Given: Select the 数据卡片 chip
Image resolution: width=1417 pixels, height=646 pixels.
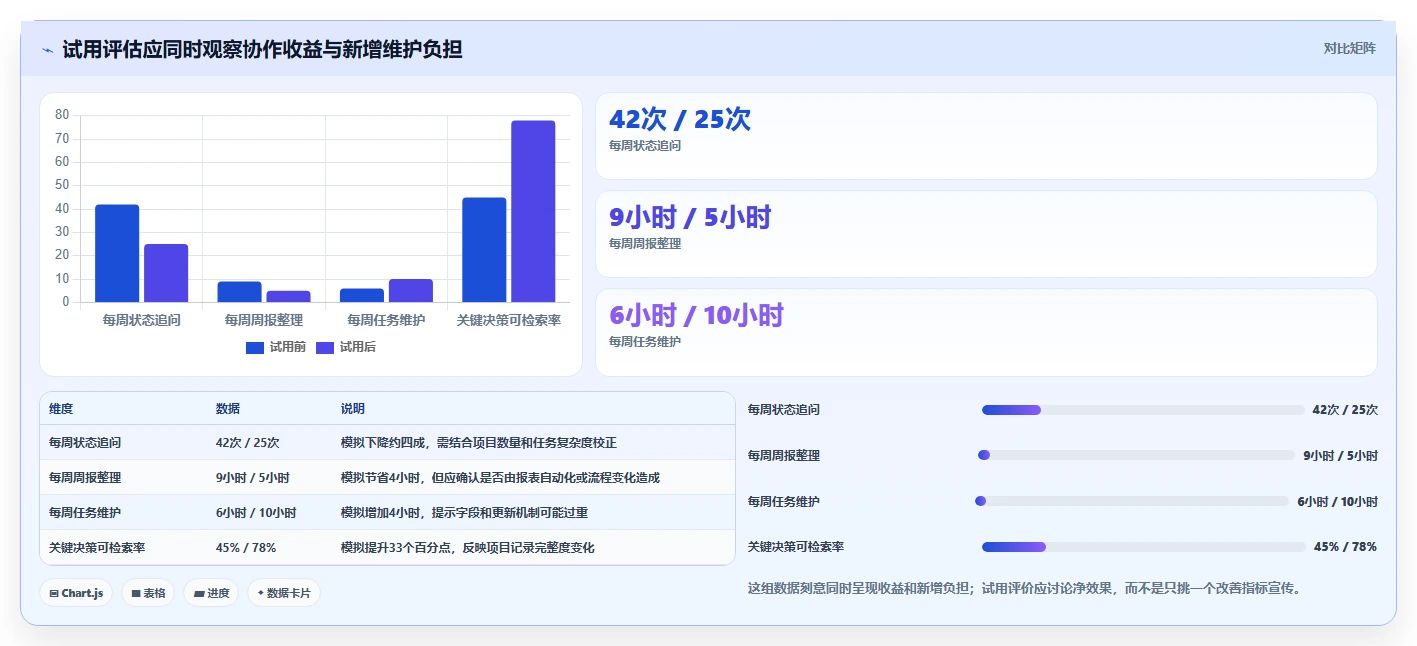Looking at the screenshot, I should 284,593.
